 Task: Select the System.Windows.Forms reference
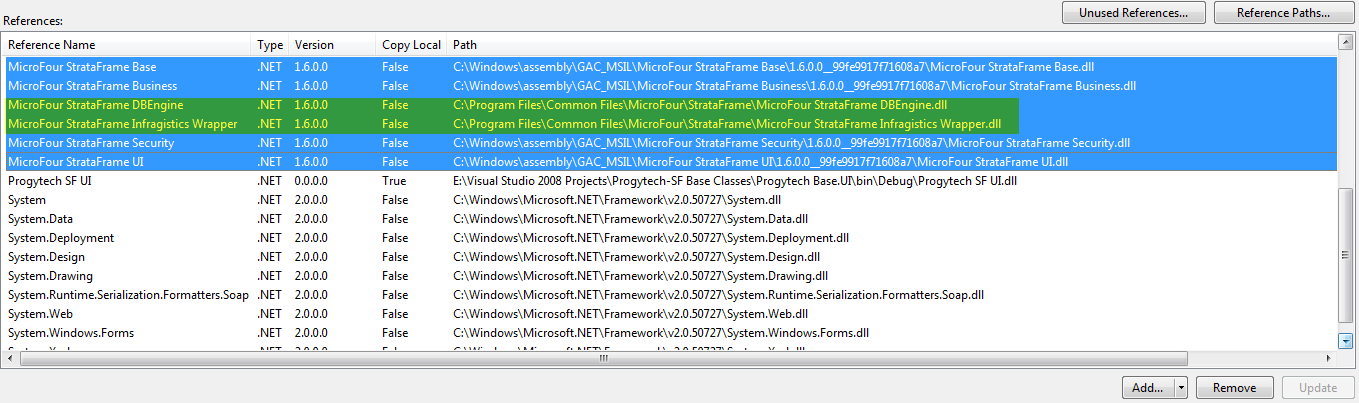click(x=70, y=333)
